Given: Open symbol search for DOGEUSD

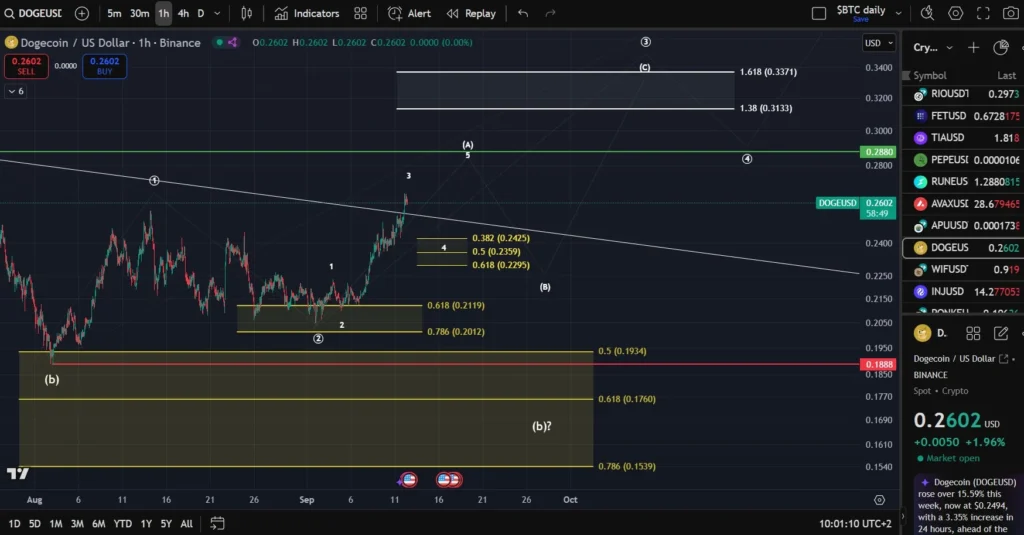Looking at the screenshot, I should (33, 13).
